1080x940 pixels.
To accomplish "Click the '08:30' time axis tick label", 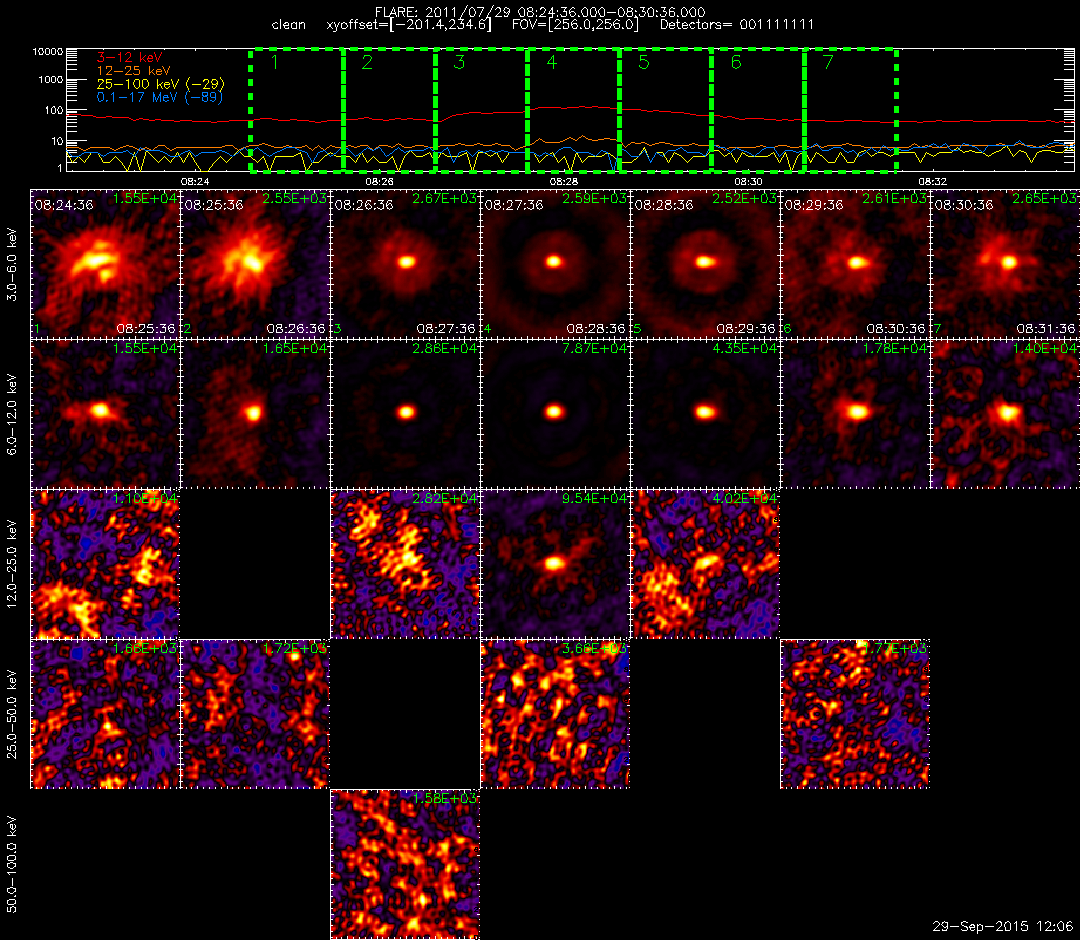I will coord(748,182).
